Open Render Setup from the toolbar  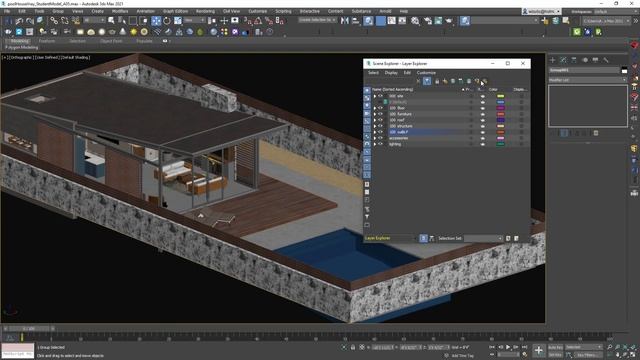427,20
